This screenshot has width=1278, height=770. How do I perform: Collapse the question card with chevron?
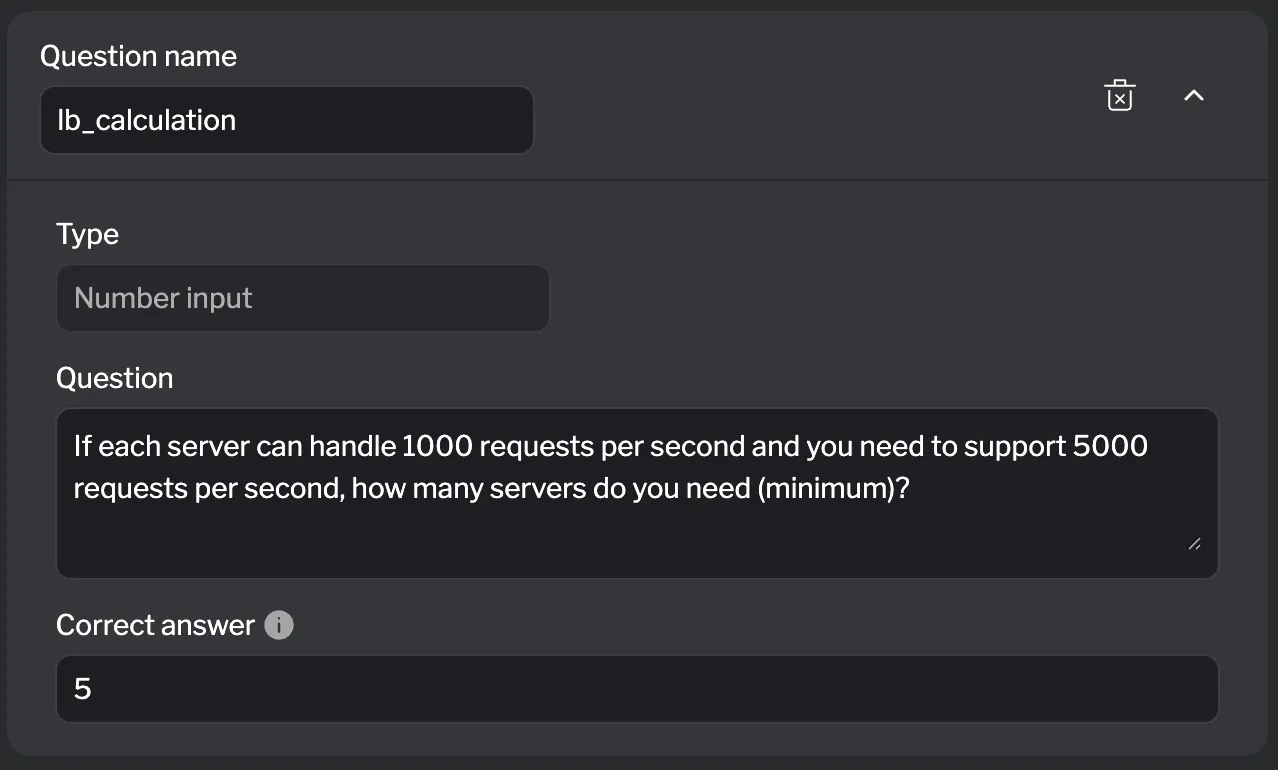pos(1193,96)
